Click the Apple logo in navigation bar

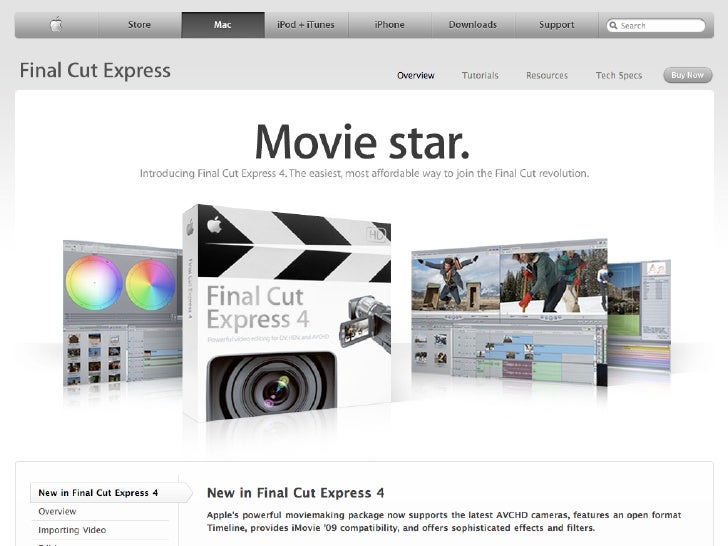[56, 25]
